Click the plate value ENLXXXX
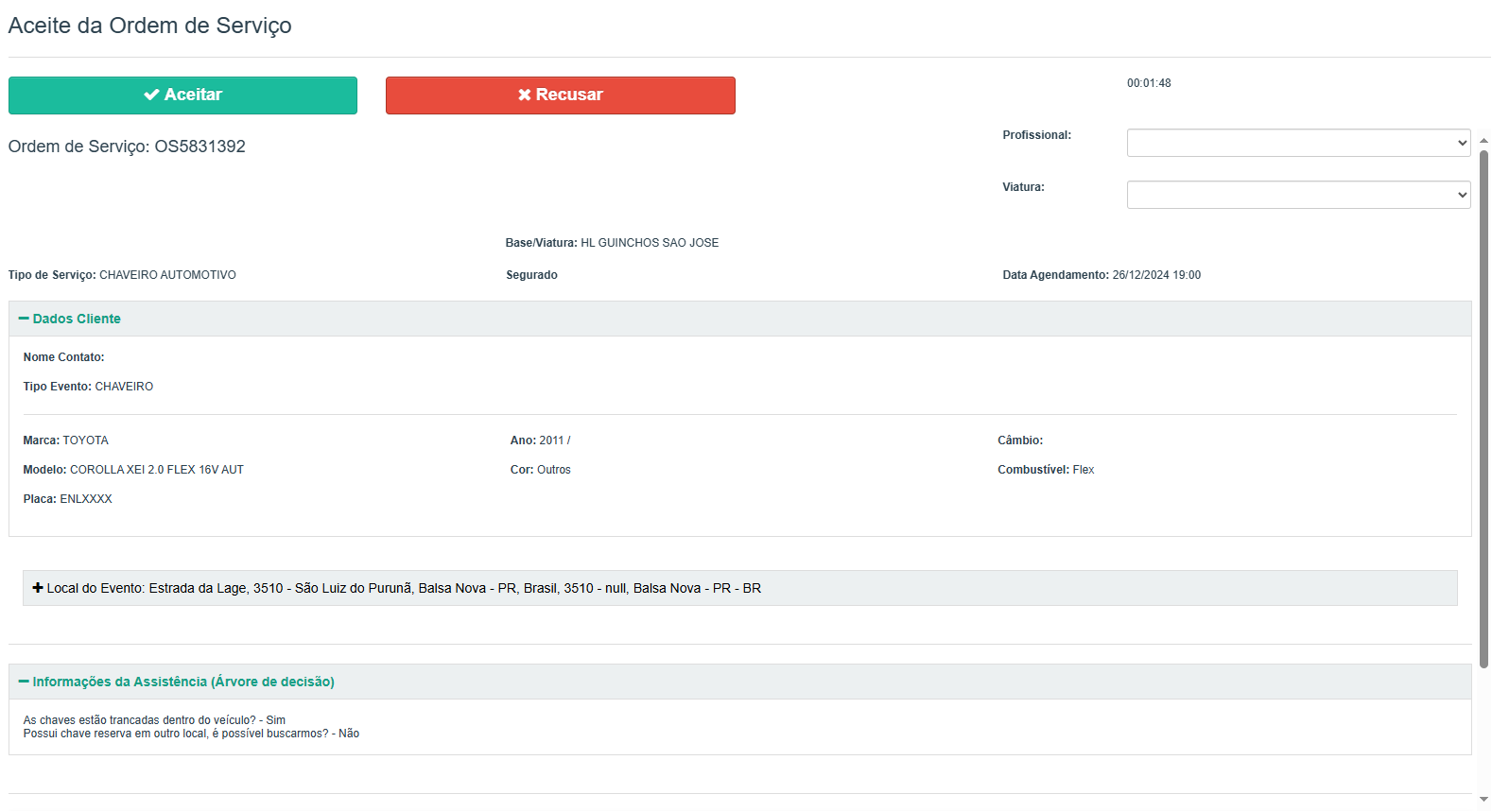Viewport: 1492px width, 812px height. pyautogui.click(x=86, y=499)
